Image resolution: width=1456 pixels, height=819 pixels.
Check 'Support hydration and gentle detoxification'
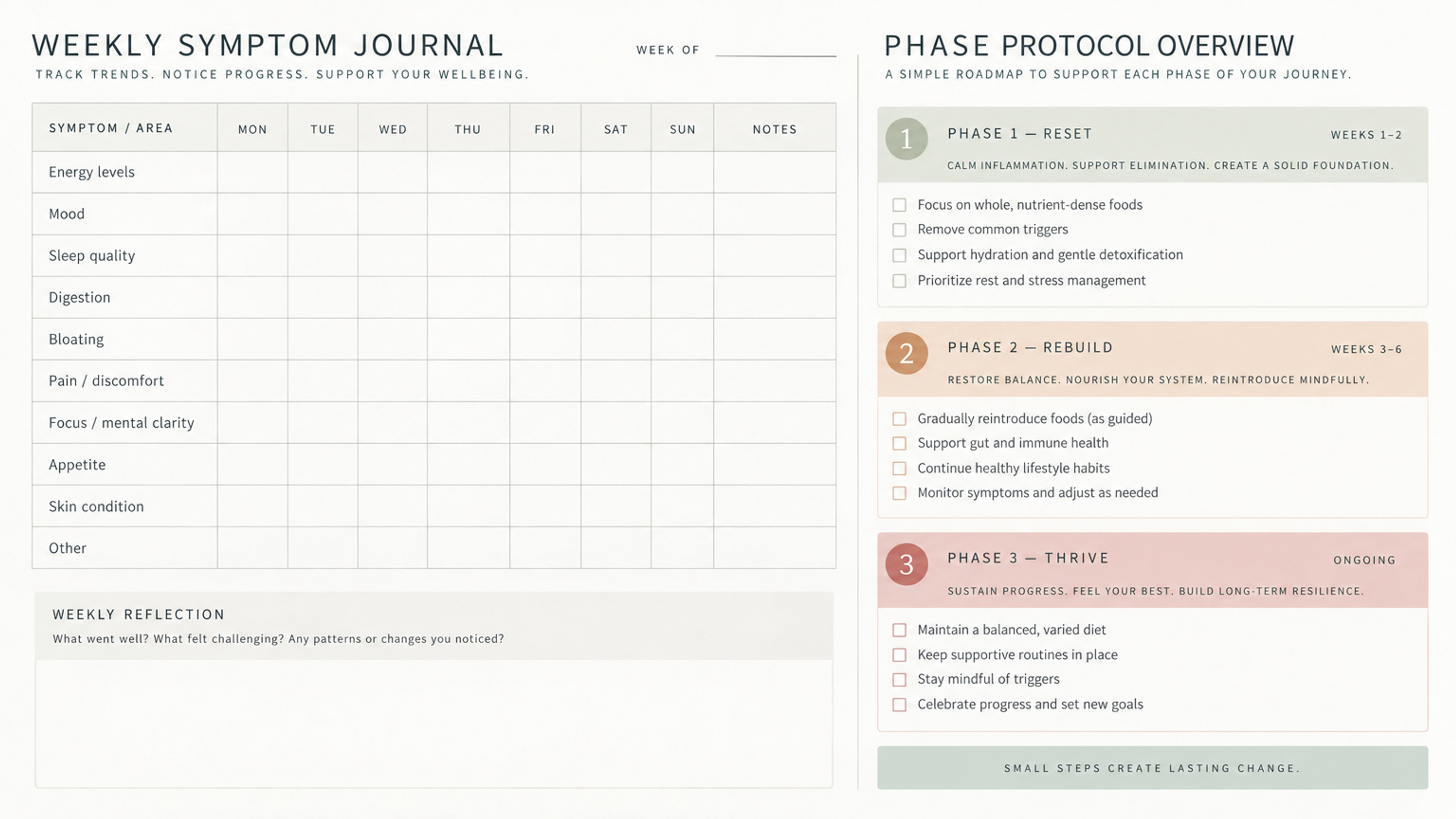pos(899,255)
